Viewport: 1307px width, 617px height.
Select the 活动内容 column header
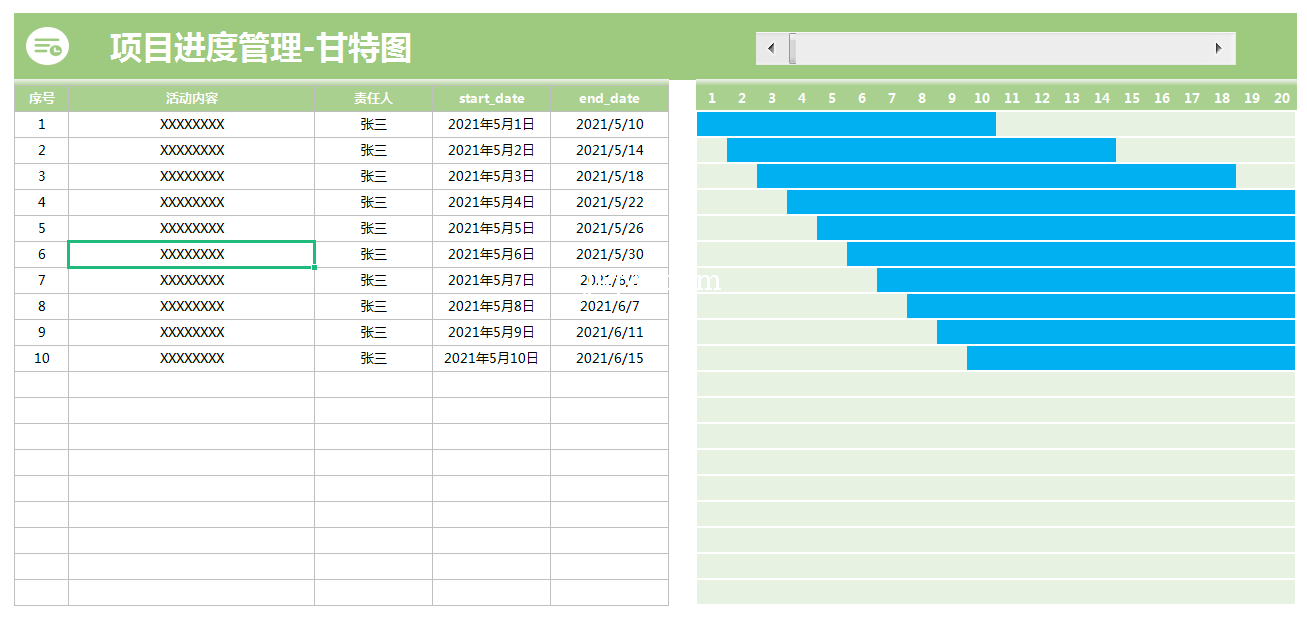coord(191,98)
